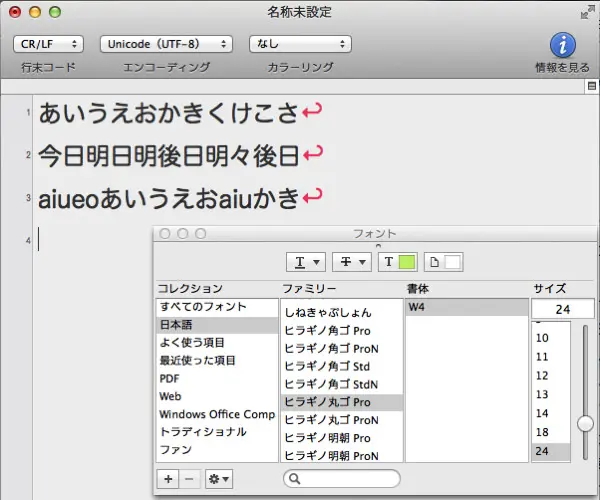Set font size to 14
The width and height of the screenshot is (600, 500).
click(x=551, y=413)
